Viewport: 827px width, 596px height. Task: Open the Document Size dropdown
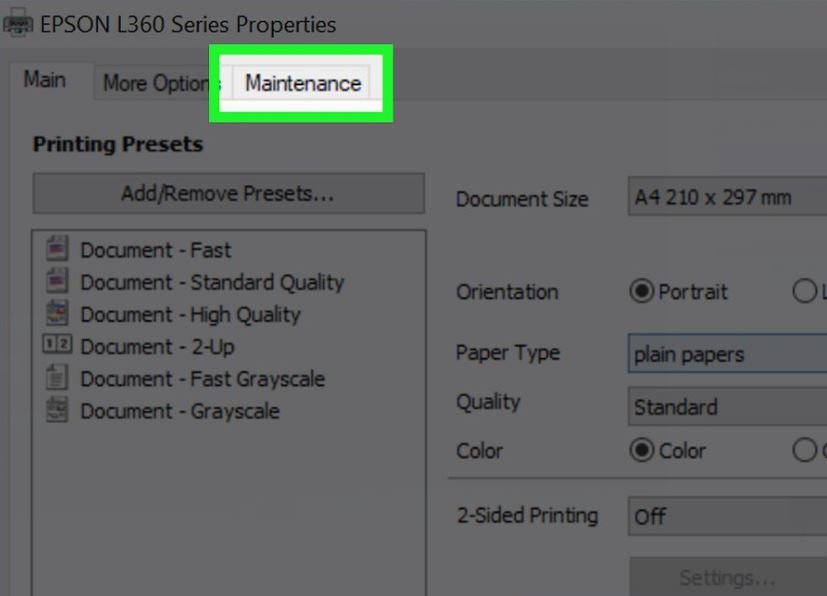727,197
